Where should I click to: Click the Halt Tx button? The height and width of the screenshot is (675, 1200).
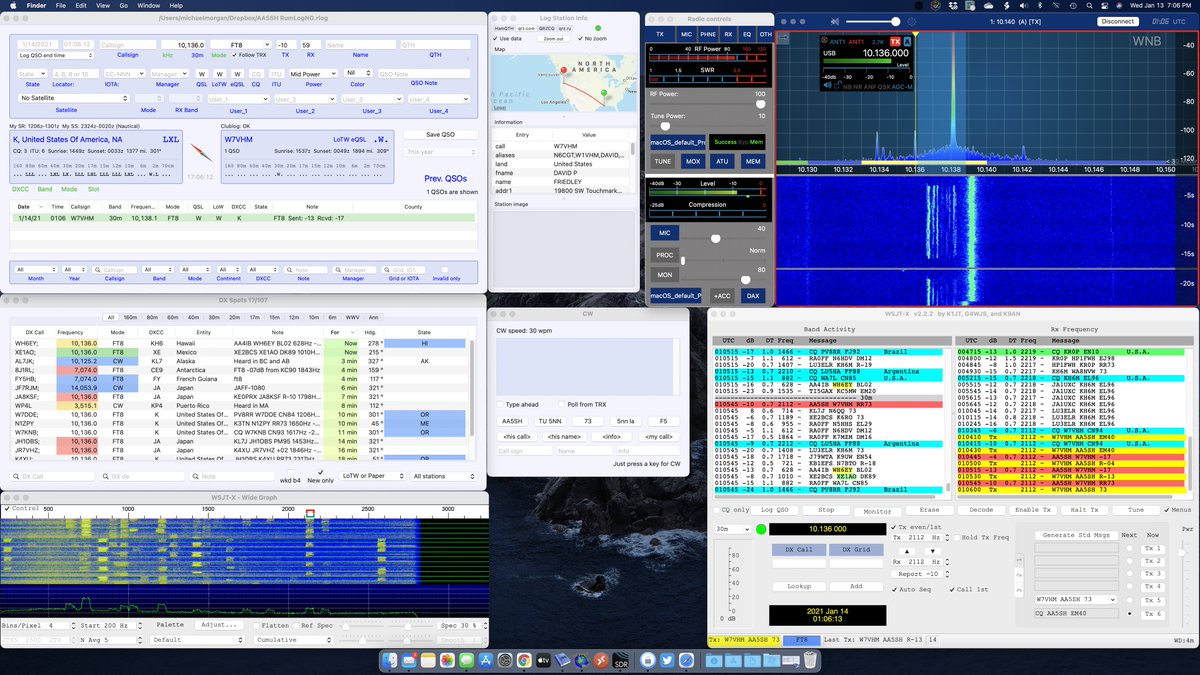click(1084, 510)
